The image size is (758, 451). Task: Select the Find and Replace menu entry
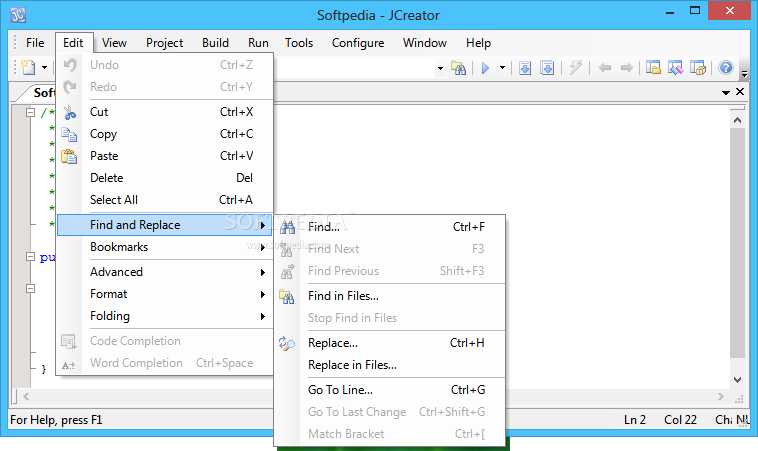[x=165, y=225]
